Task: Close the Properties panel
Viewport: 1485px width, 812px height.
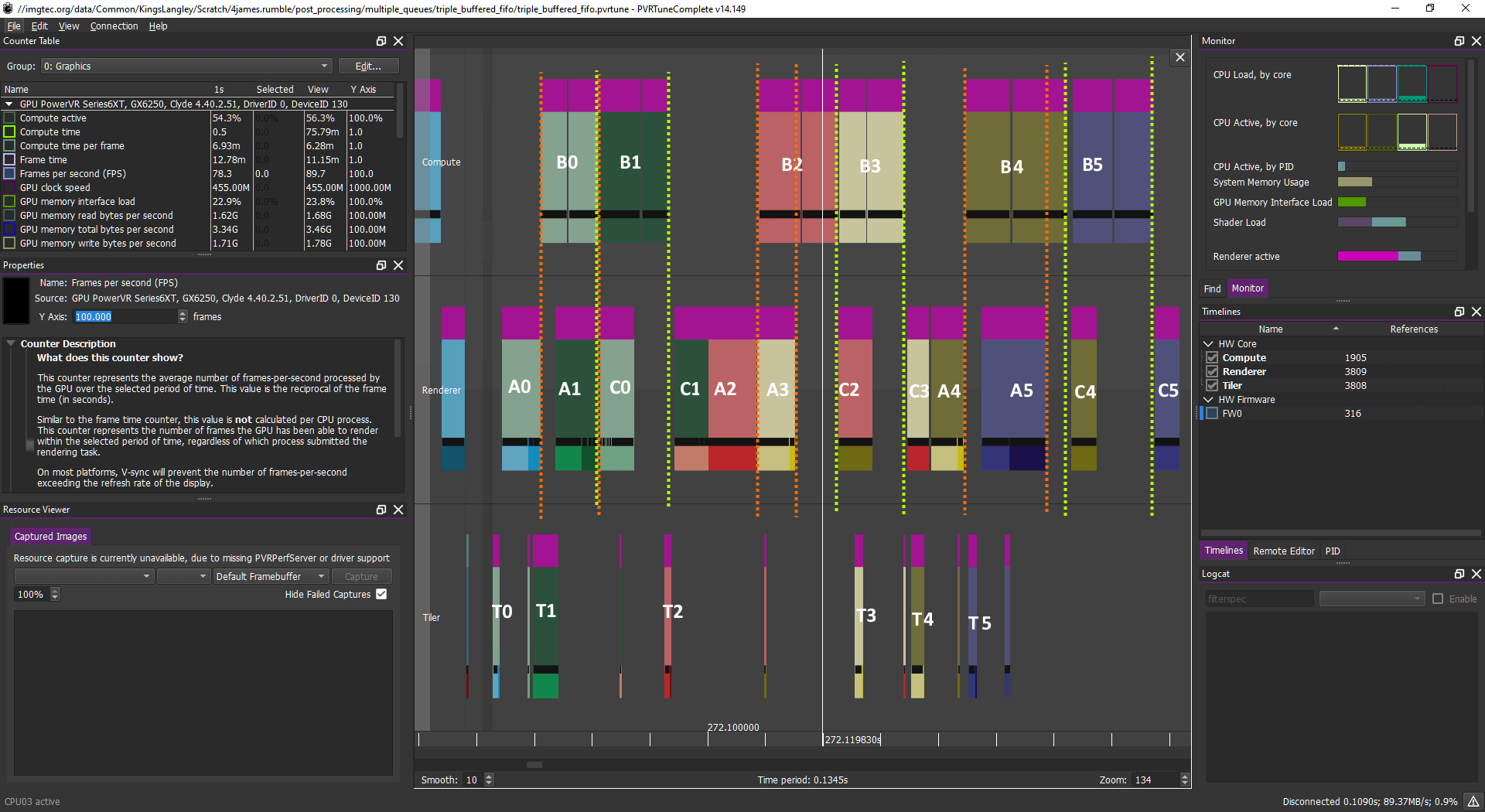Action: pos(398,265)
